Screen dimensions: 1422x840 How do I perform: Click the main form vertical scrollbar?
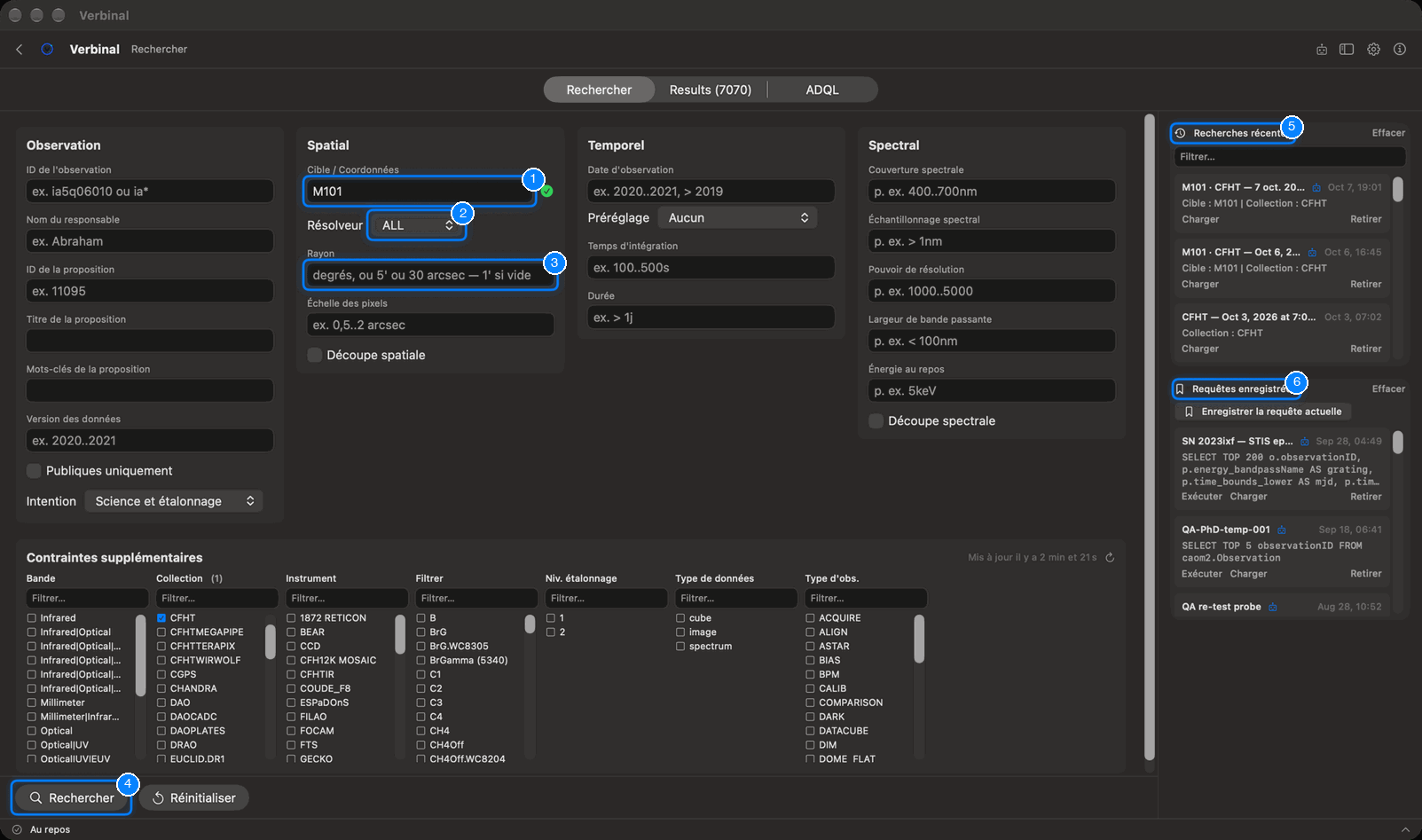click(1150, 437)
